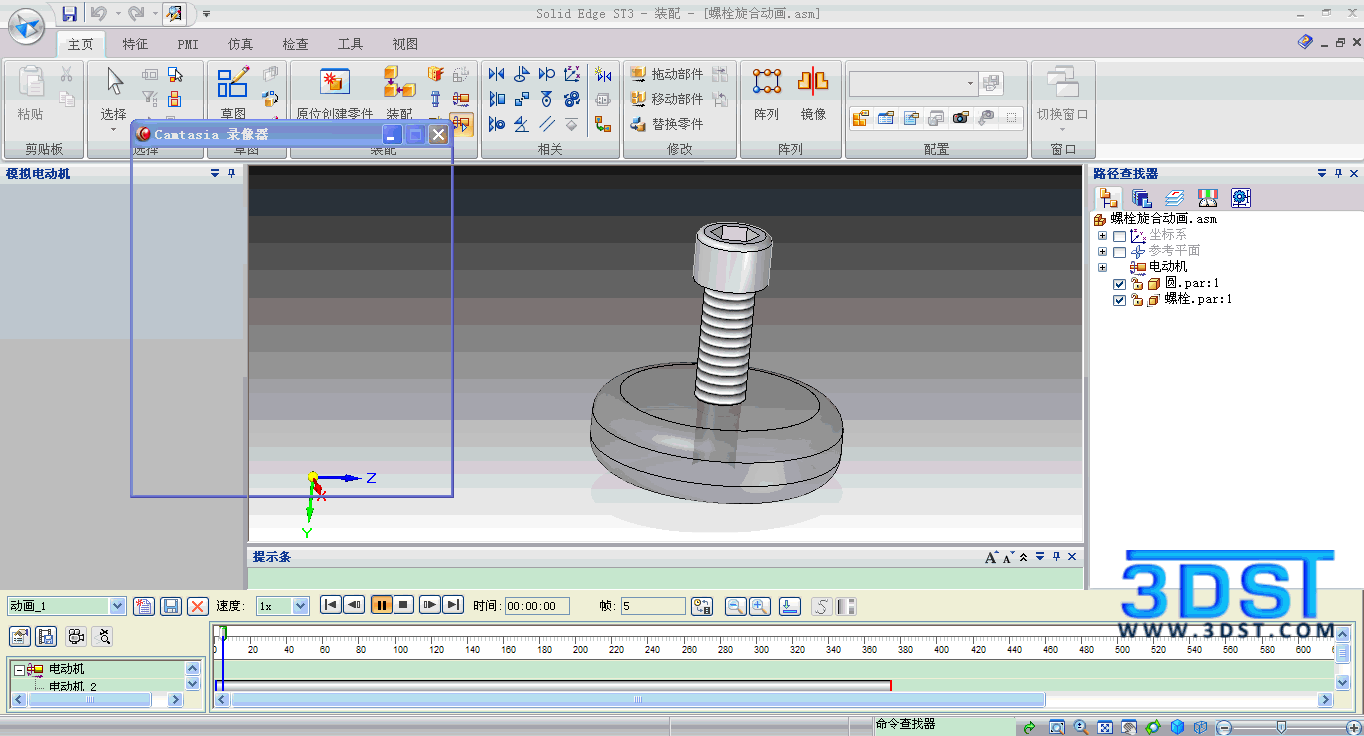Open the layers tab in 路径查找器
1364x736 pixels.
click(x=1174, y=198)
